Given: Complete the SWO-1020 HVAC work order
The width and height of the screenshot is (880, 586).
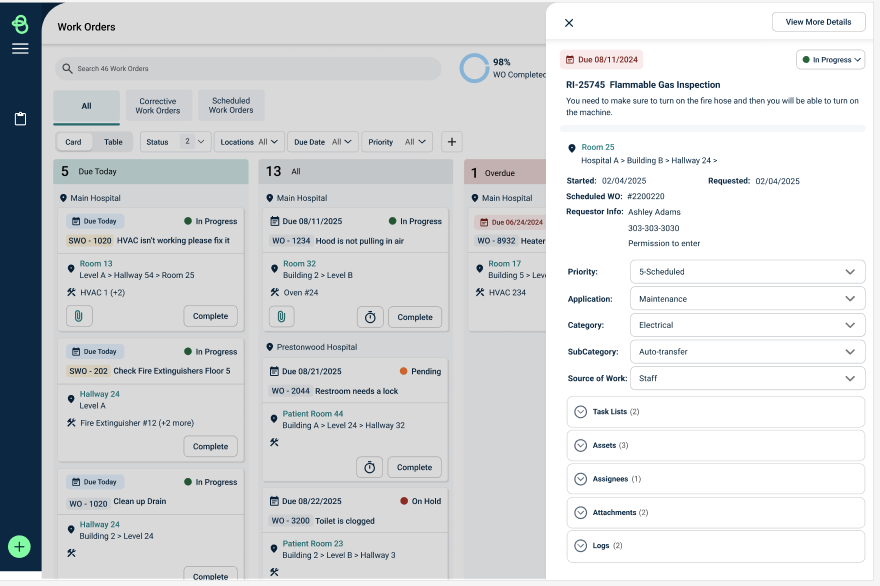Looking at the screenshot, I should [x=210, y=316].
